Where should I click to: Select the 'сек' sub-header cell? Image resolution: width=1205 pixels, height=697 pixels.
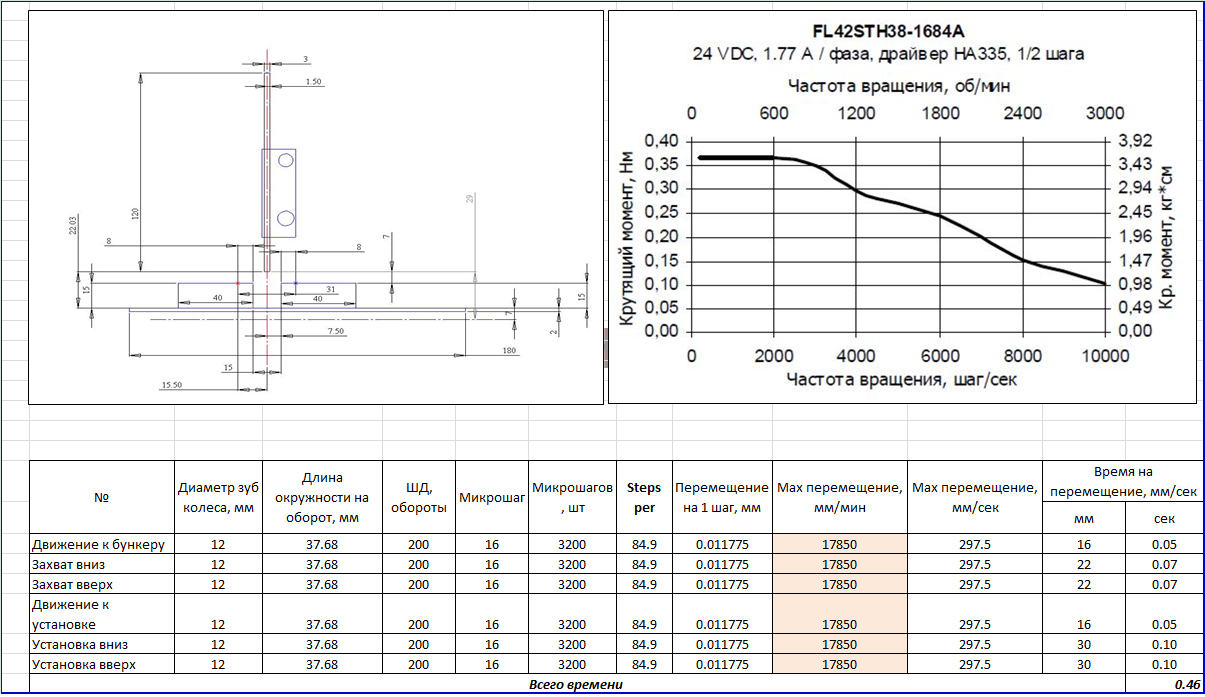(1162, 518)
